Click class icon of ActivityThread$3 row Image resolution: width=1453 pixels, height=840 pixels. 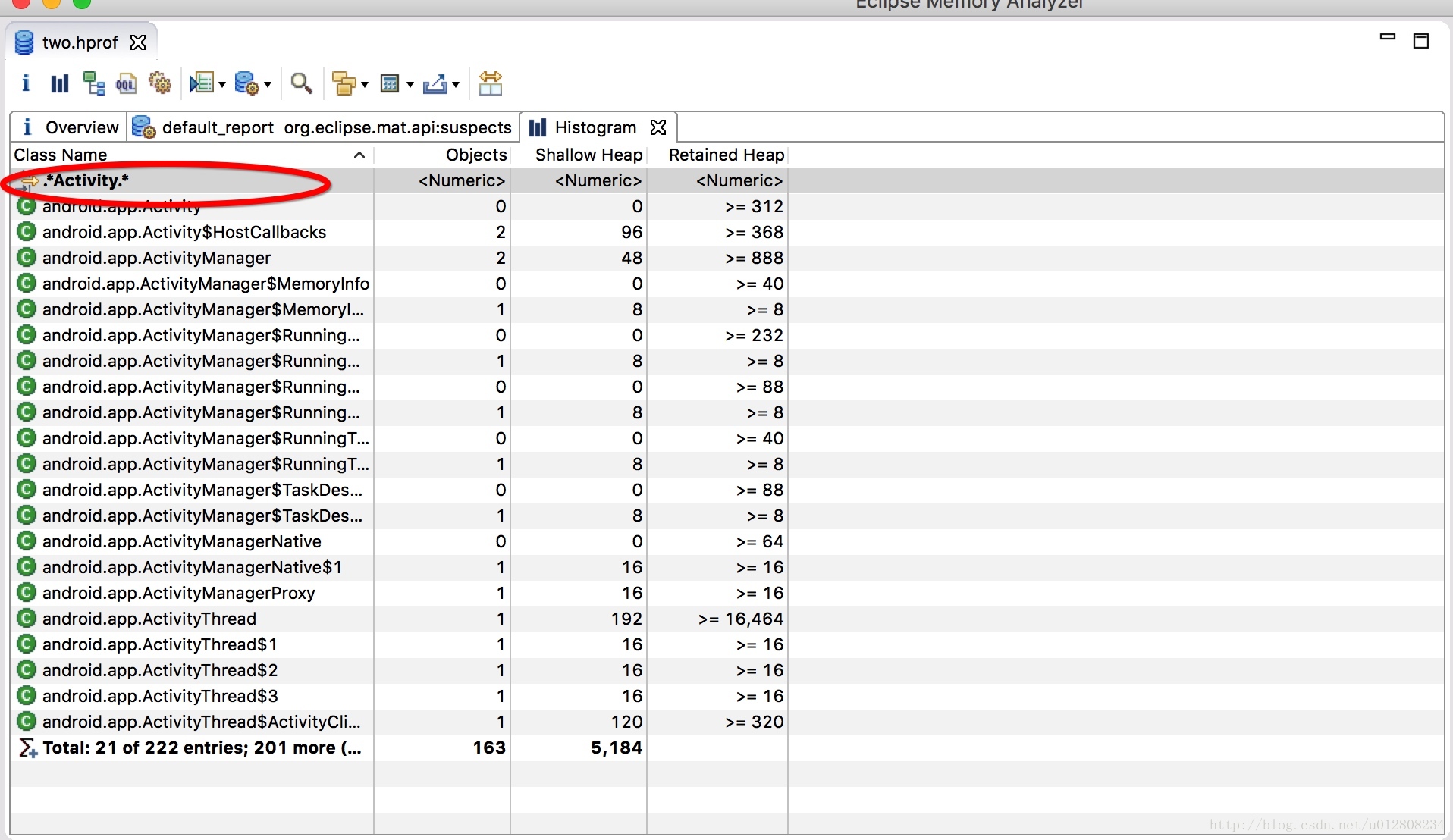coord(27,696)
